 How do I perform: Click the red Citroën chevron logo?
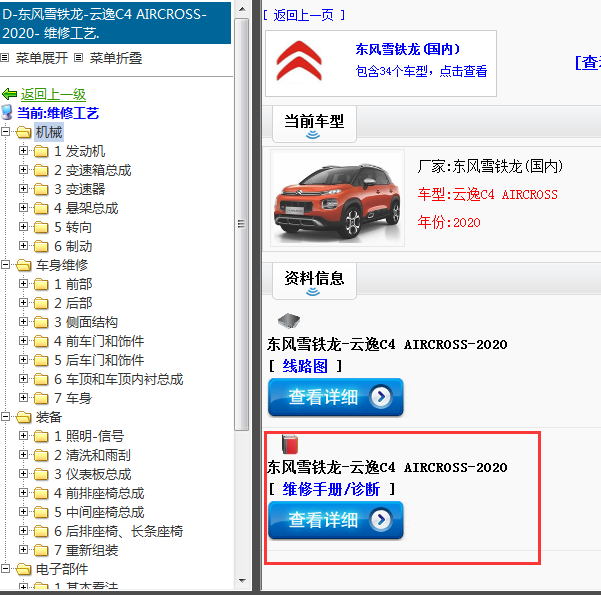click(x=299, y=61)
